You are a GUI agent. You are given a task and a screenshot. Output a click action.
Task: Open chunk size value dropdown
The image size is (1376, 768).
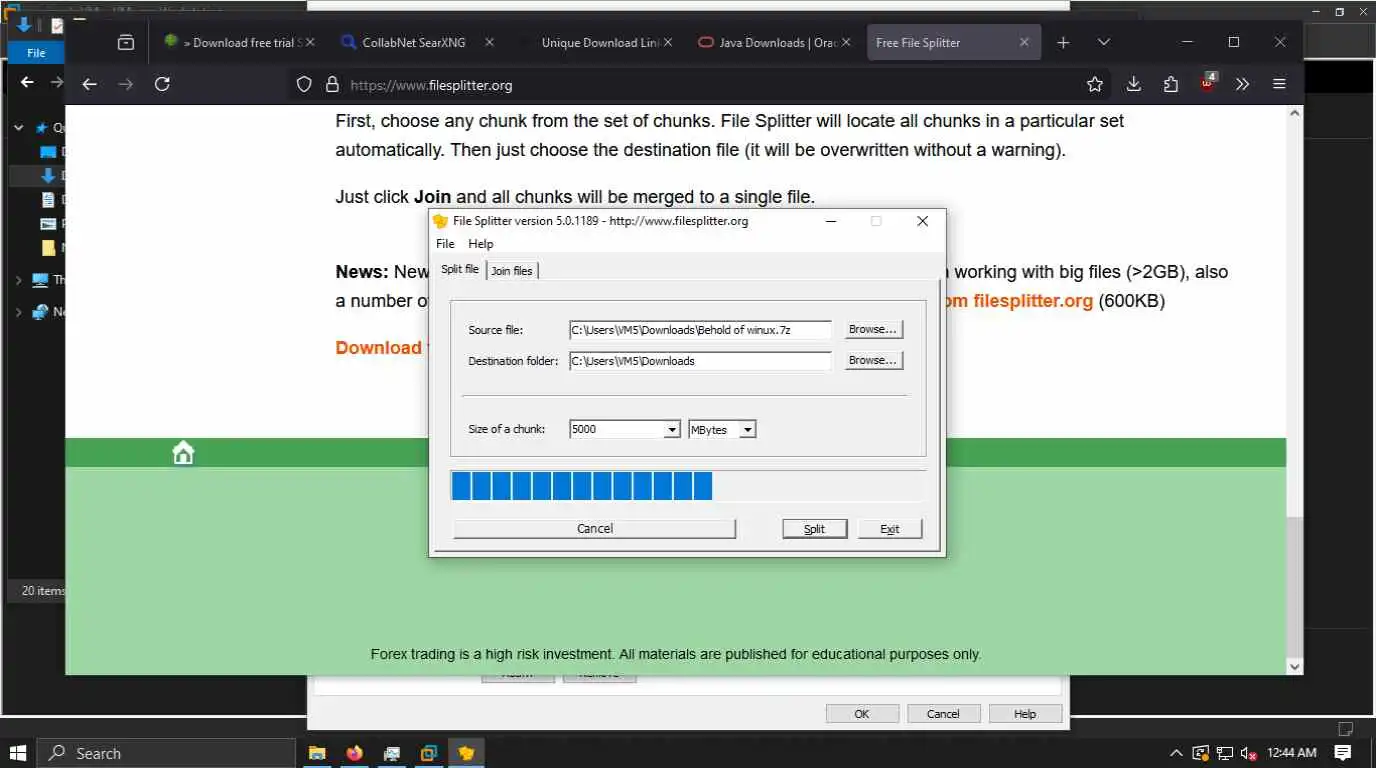(672, 429)
